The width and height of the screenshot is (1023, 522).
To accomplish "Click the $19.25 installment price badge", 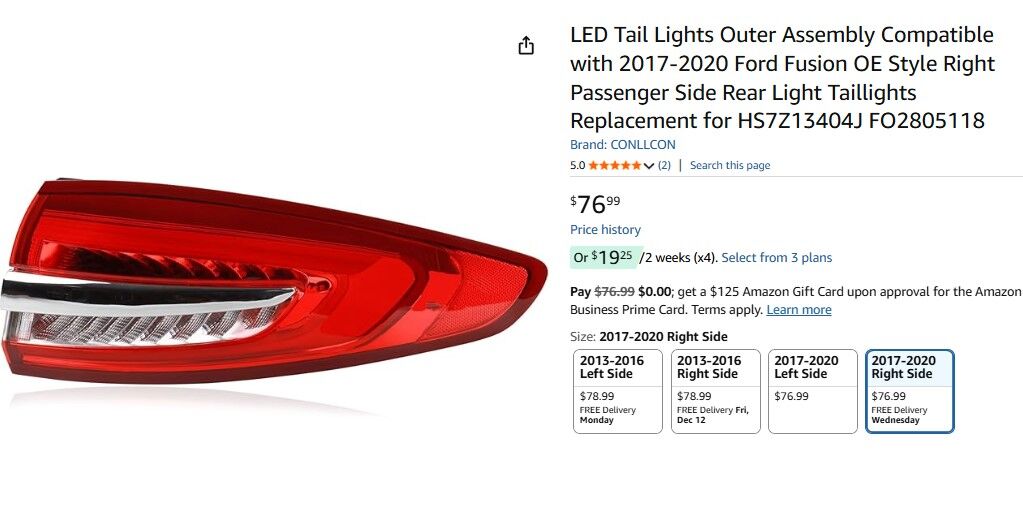I will coord(603,258).
